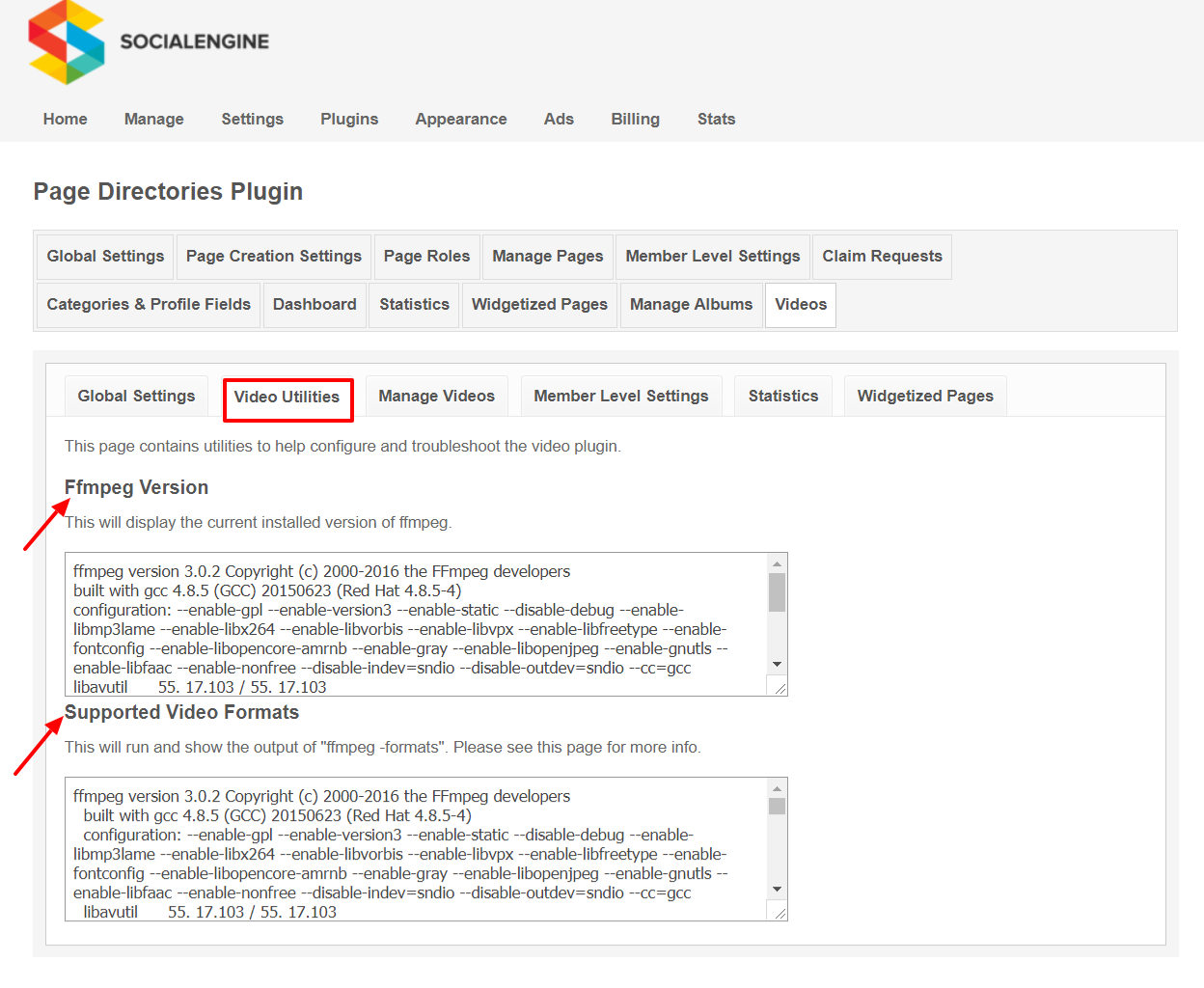
Task: Click the utilities description sentence
Action: pyautogui.click(x=342, y=446)
